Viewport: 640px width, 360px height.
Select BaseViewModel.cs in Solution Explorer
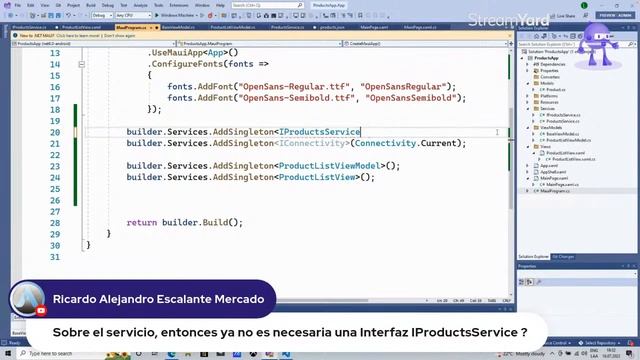coord(562,134)
